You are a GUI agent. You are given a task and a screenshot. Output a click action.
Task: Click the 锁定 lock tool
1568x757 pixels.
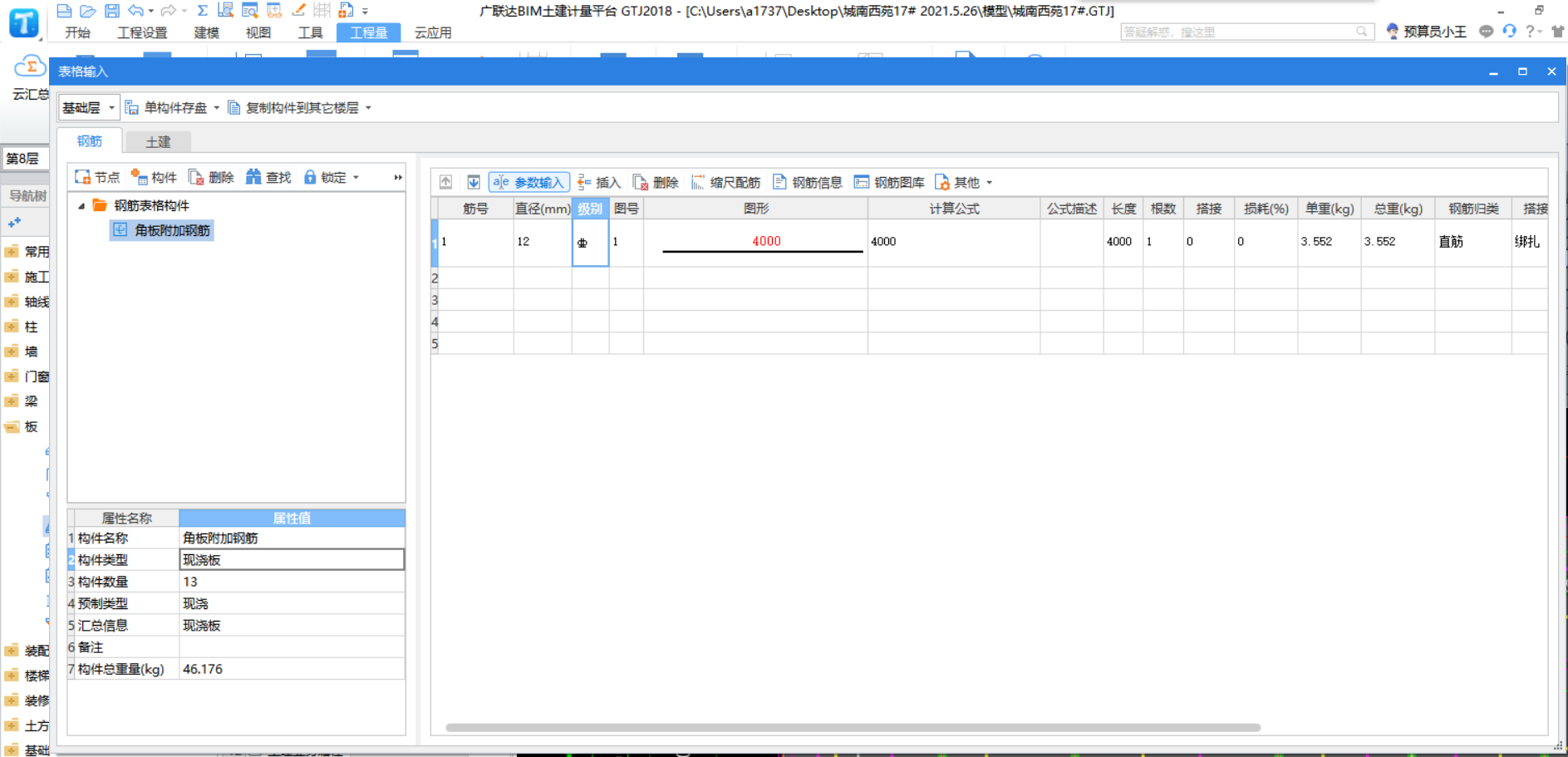point(325,177)
